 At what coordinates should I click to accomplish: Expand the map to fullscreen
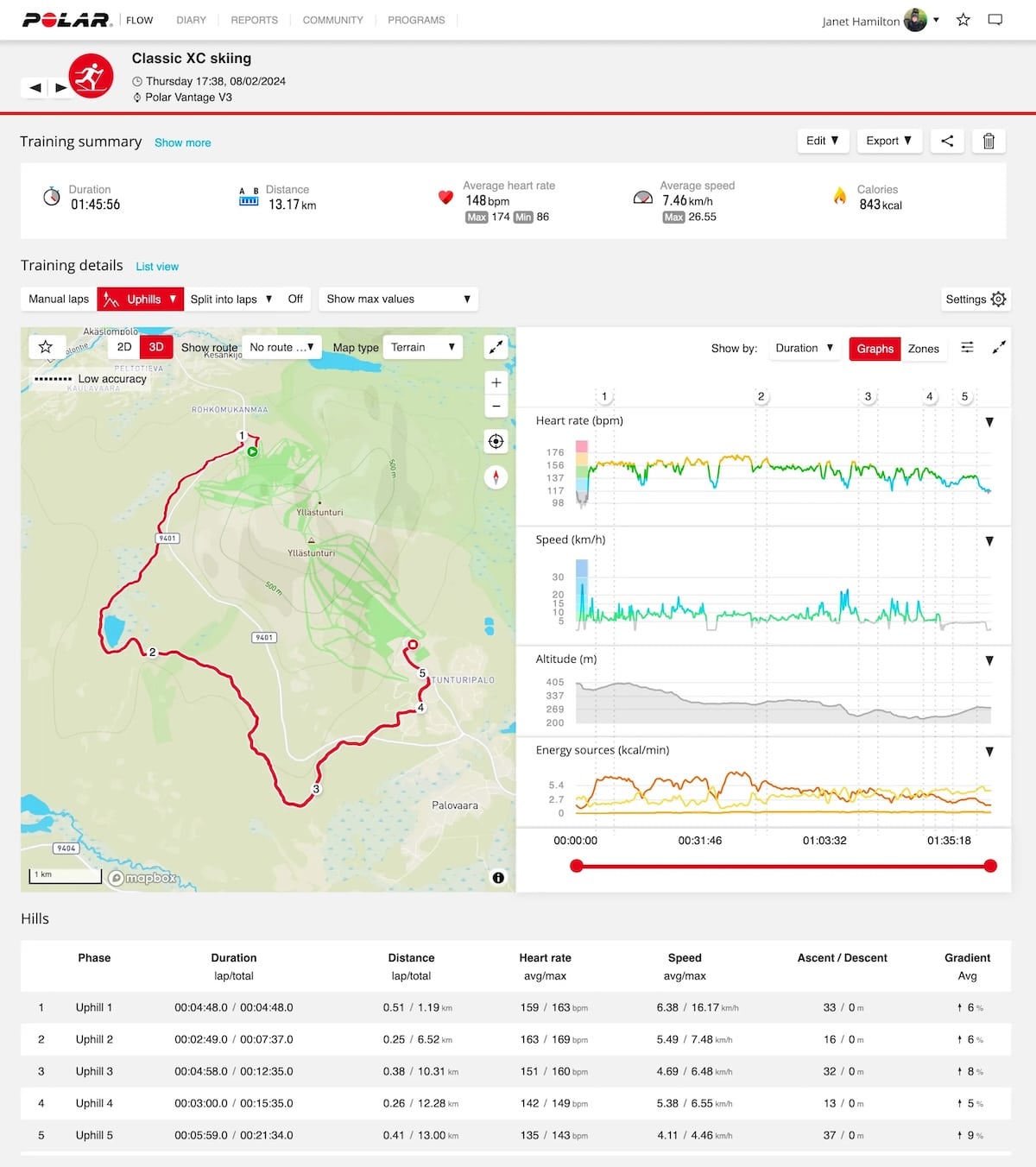point(496,347)
